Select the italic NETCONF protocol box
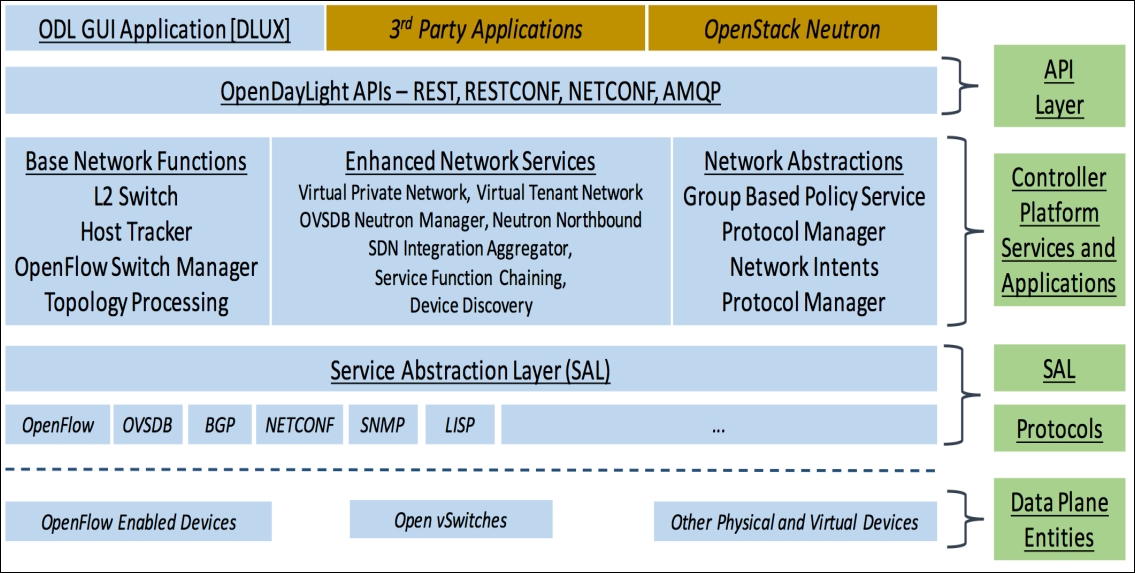Image resolution: width=1135 pixels, height=573 pixels. [x=299, y=425]
